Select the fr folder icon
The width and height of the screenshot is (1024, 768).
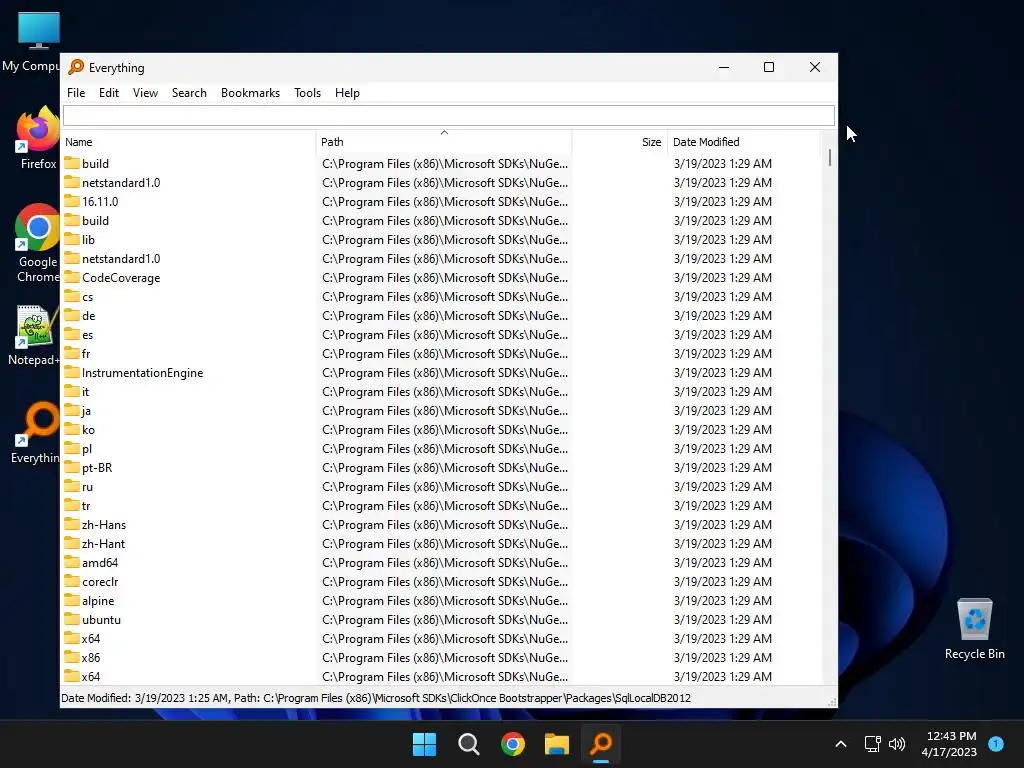coord(72,353)
